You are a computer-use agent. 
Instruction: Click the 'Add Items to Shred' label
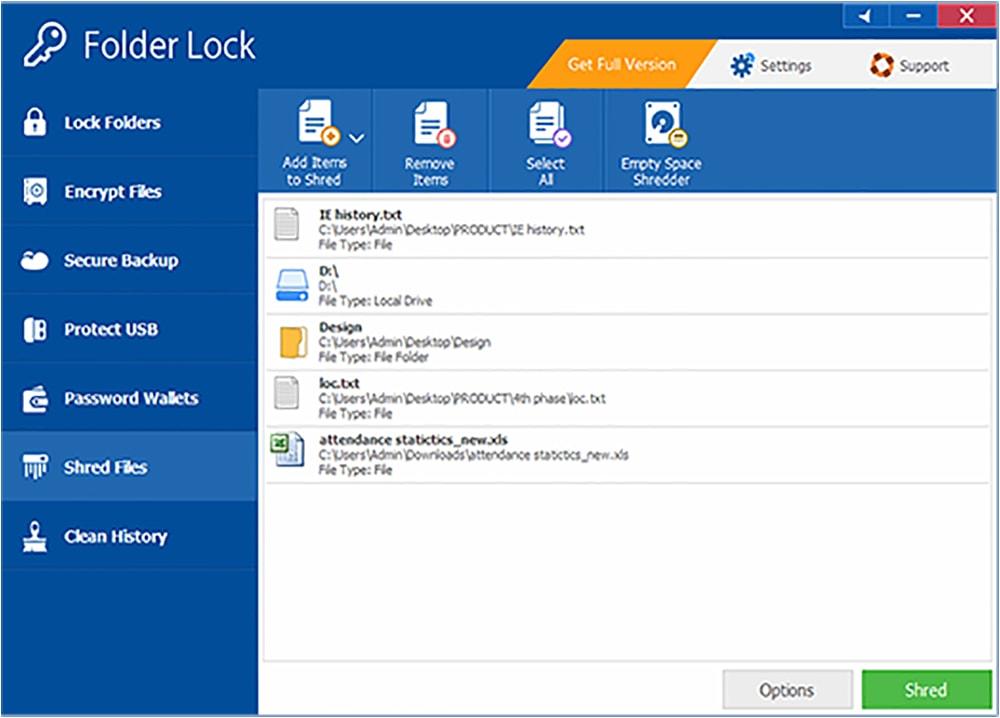[x=314, y=171]
